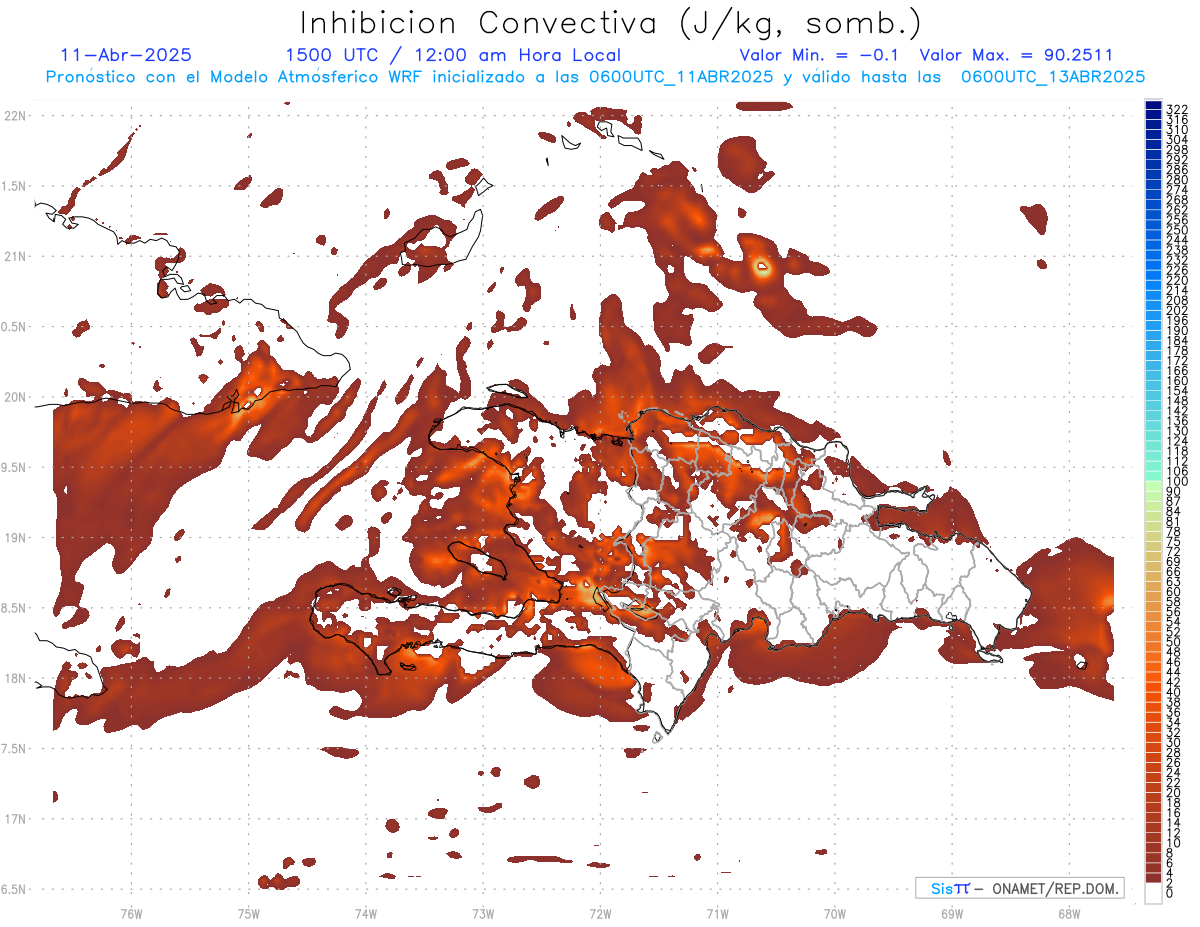Image resolution: width=1200 pixels, height=927 pixels.
Task: Click the '70W' longitude label
Action: click(835, 914)
